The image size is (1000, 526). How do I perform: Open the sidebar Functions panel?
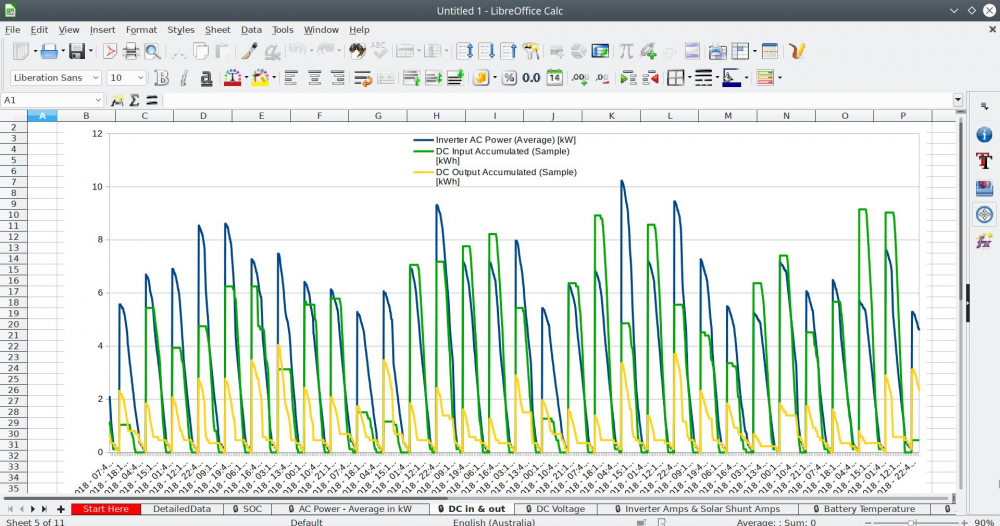pyautogui.click(x=984, y=240)
